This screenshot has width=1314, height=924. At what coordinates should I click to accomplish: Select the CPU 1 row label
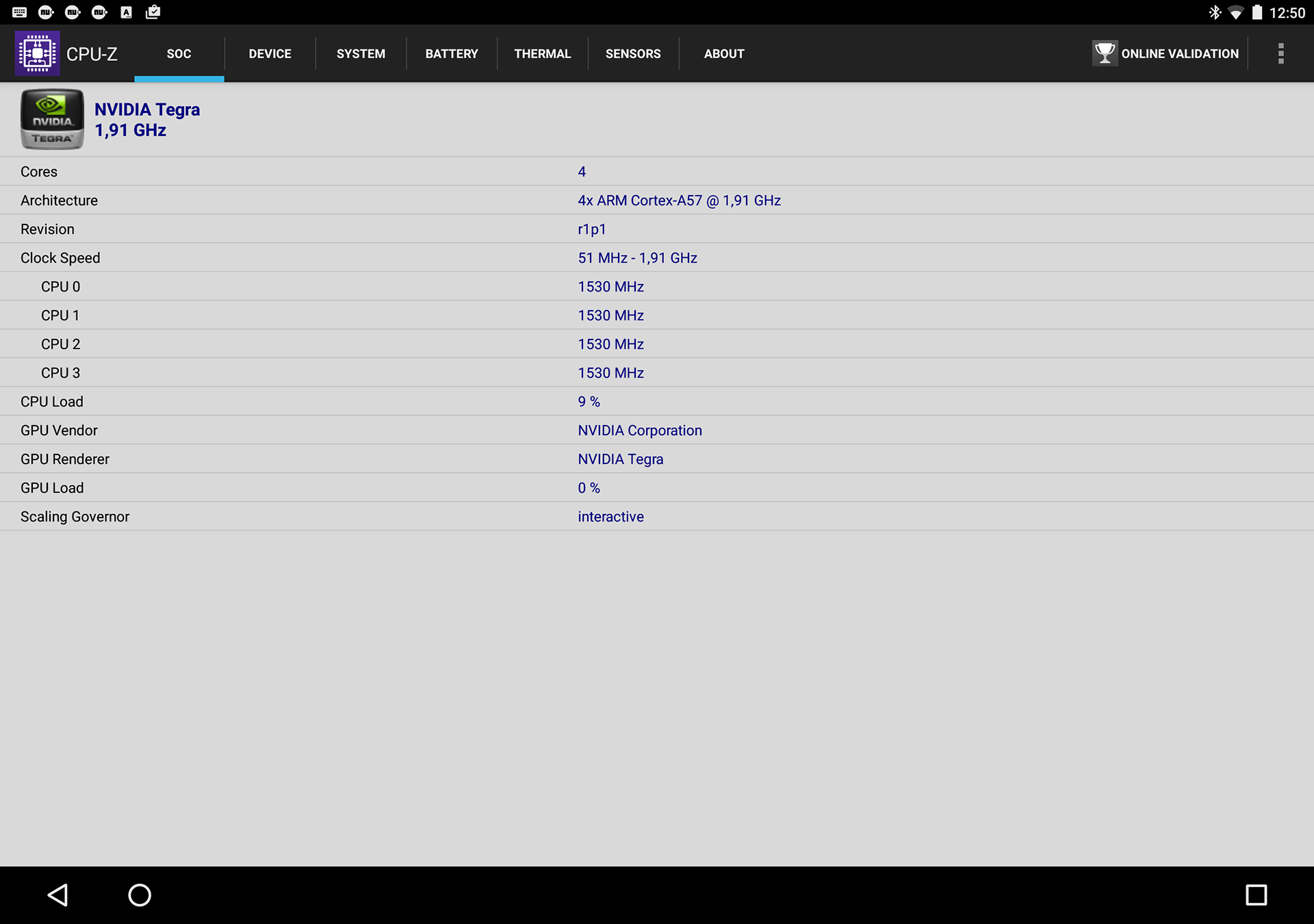[x=60, y=316]
